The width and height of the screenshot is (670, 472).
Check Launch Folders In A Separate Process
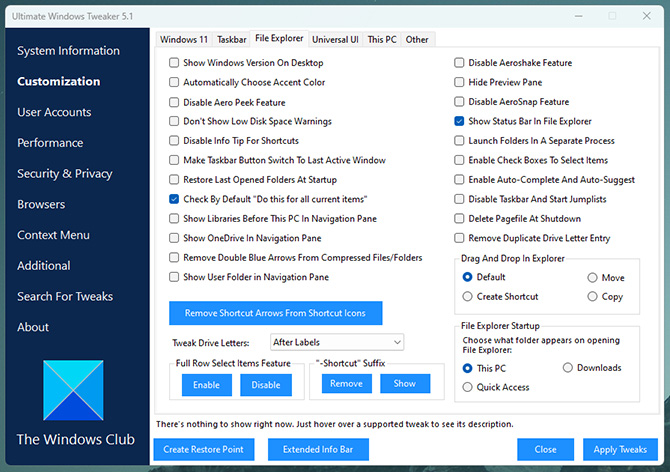459,141
